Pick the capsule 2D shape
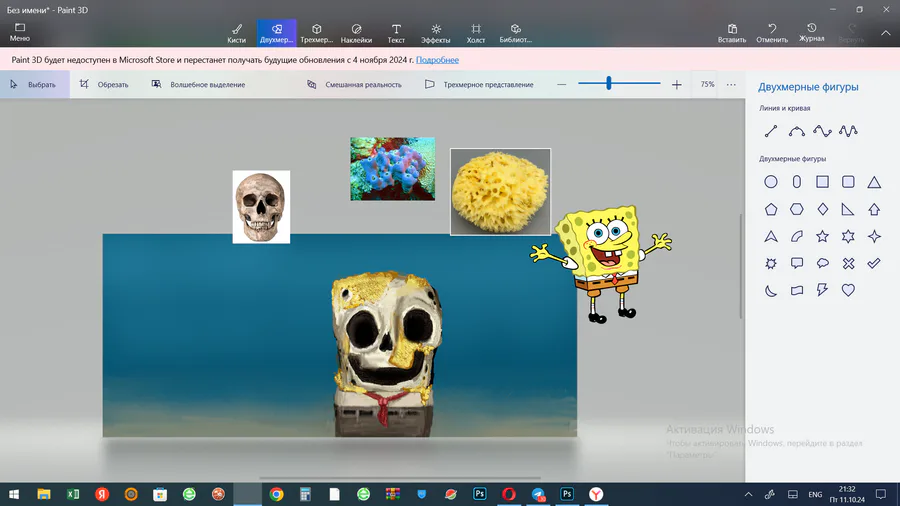 pyautogui.click(x=797, y=182)
